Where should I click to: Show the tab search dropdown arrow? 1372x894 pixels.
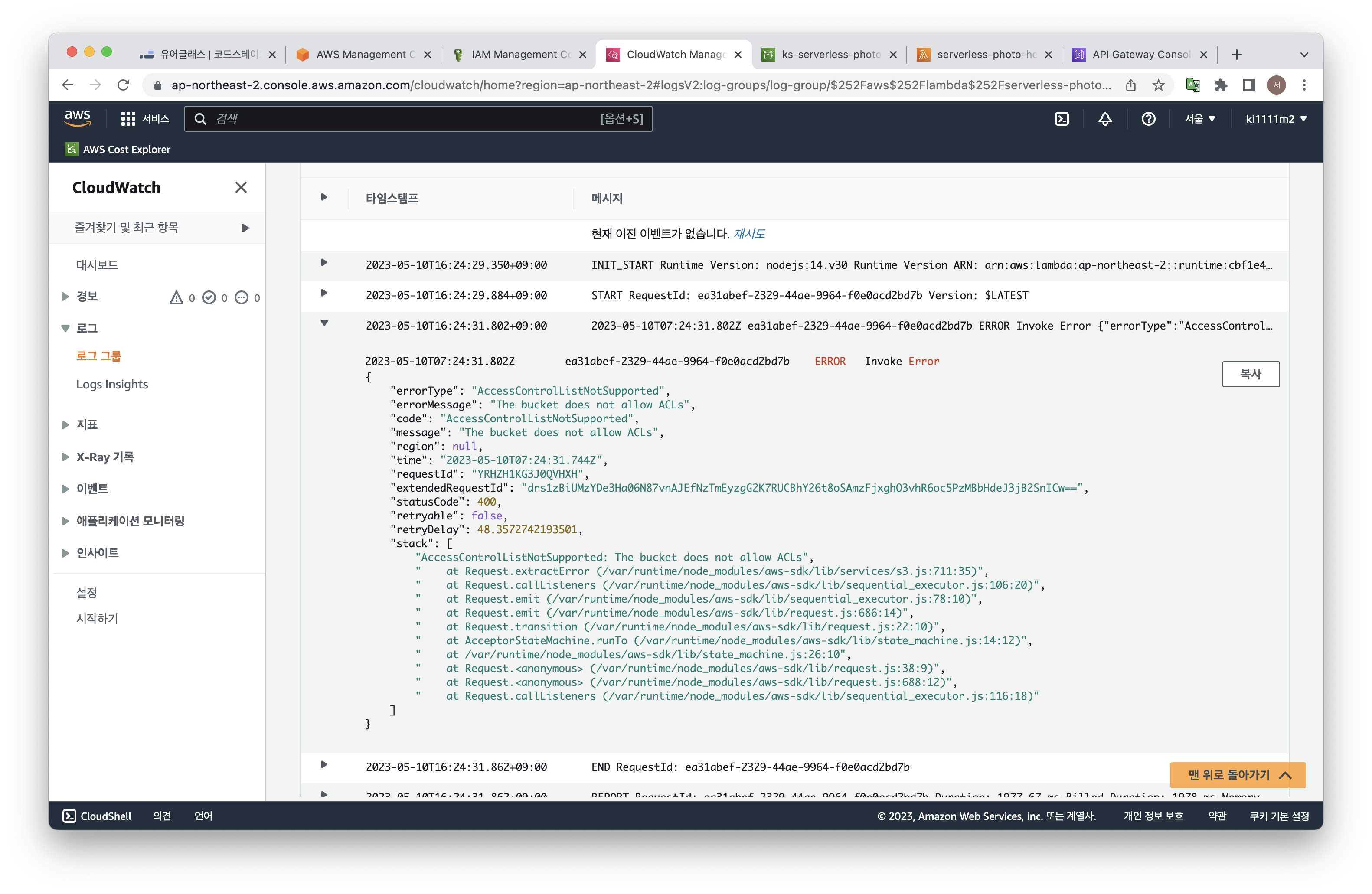coord(1304,55)
